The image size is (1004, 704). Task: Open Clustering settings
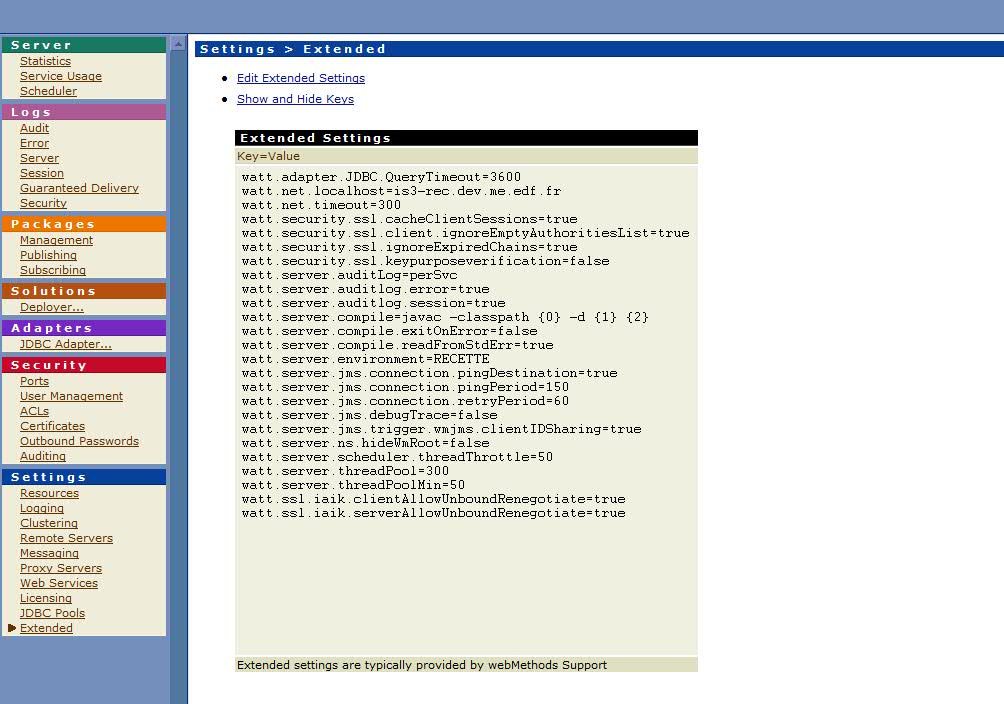(49, 523)
